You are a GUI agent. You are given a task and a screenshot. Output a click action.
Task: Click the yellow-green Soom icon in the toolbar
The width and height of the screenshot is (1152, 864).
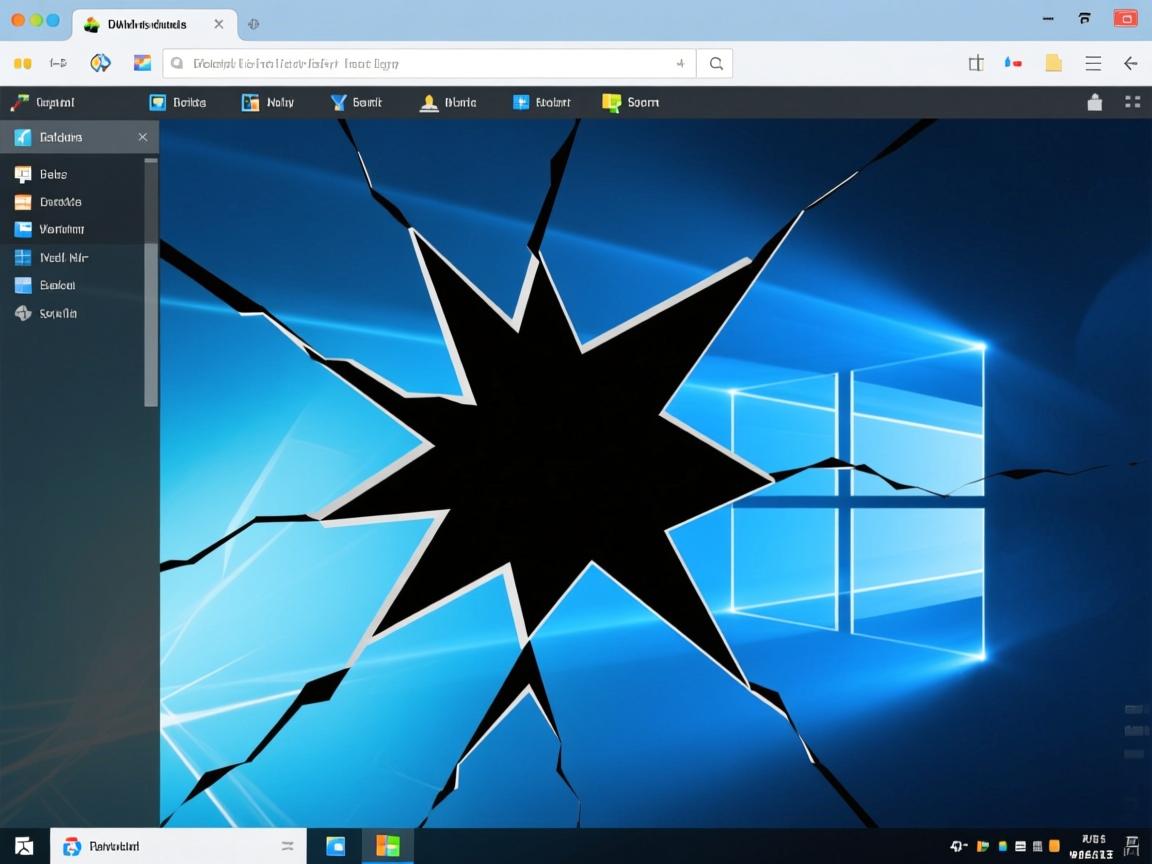click(x=612, y=102)
